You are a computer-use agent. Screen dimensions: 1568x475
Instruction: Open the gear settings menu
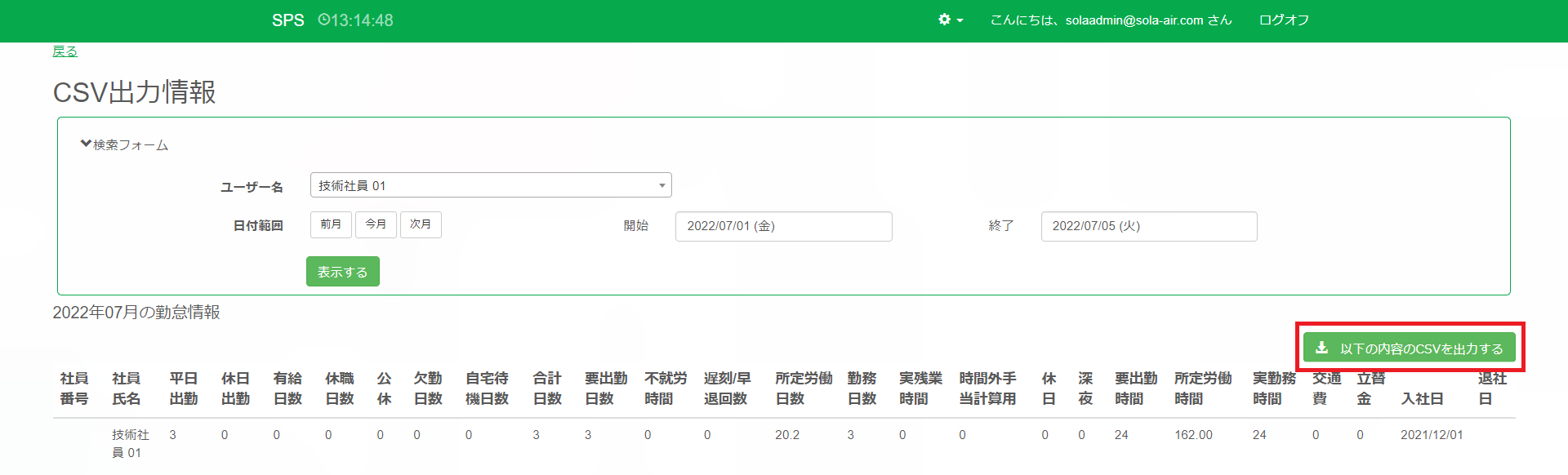[x=950, y=20]
